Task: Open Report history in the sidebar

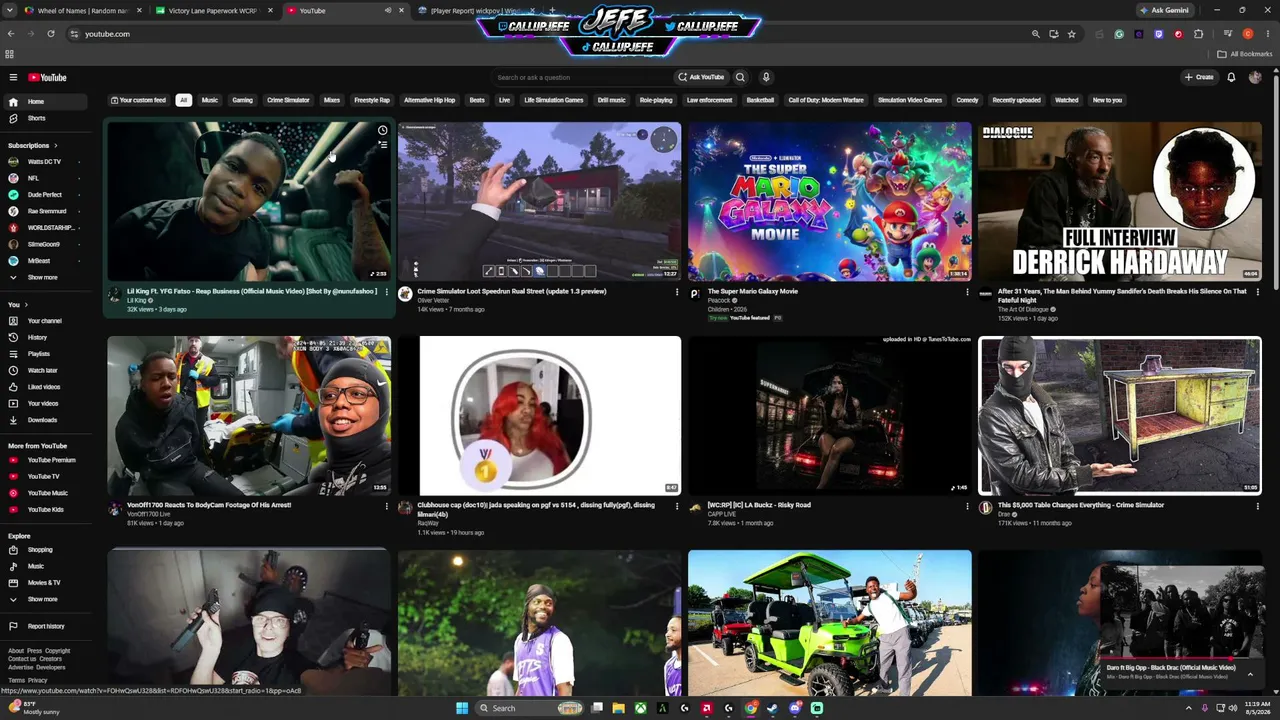Action: pos(46,626)
